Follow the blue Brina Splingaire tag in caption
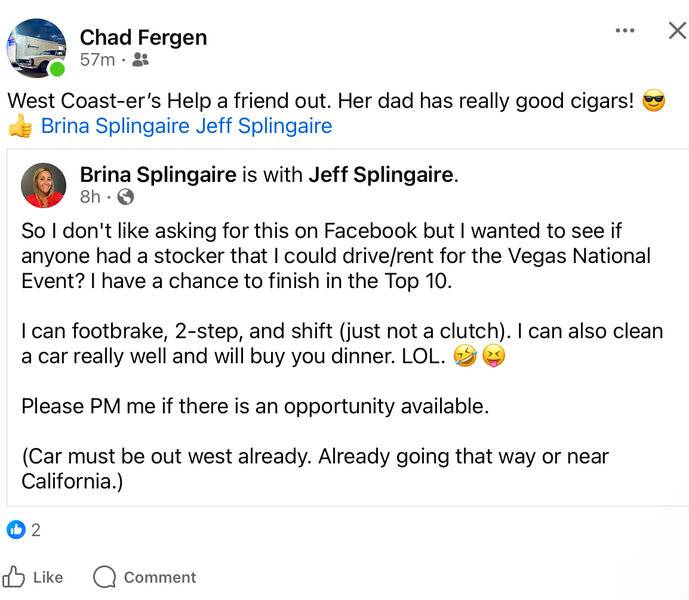Viewport: 689px width, 600px height. [115, 126]
